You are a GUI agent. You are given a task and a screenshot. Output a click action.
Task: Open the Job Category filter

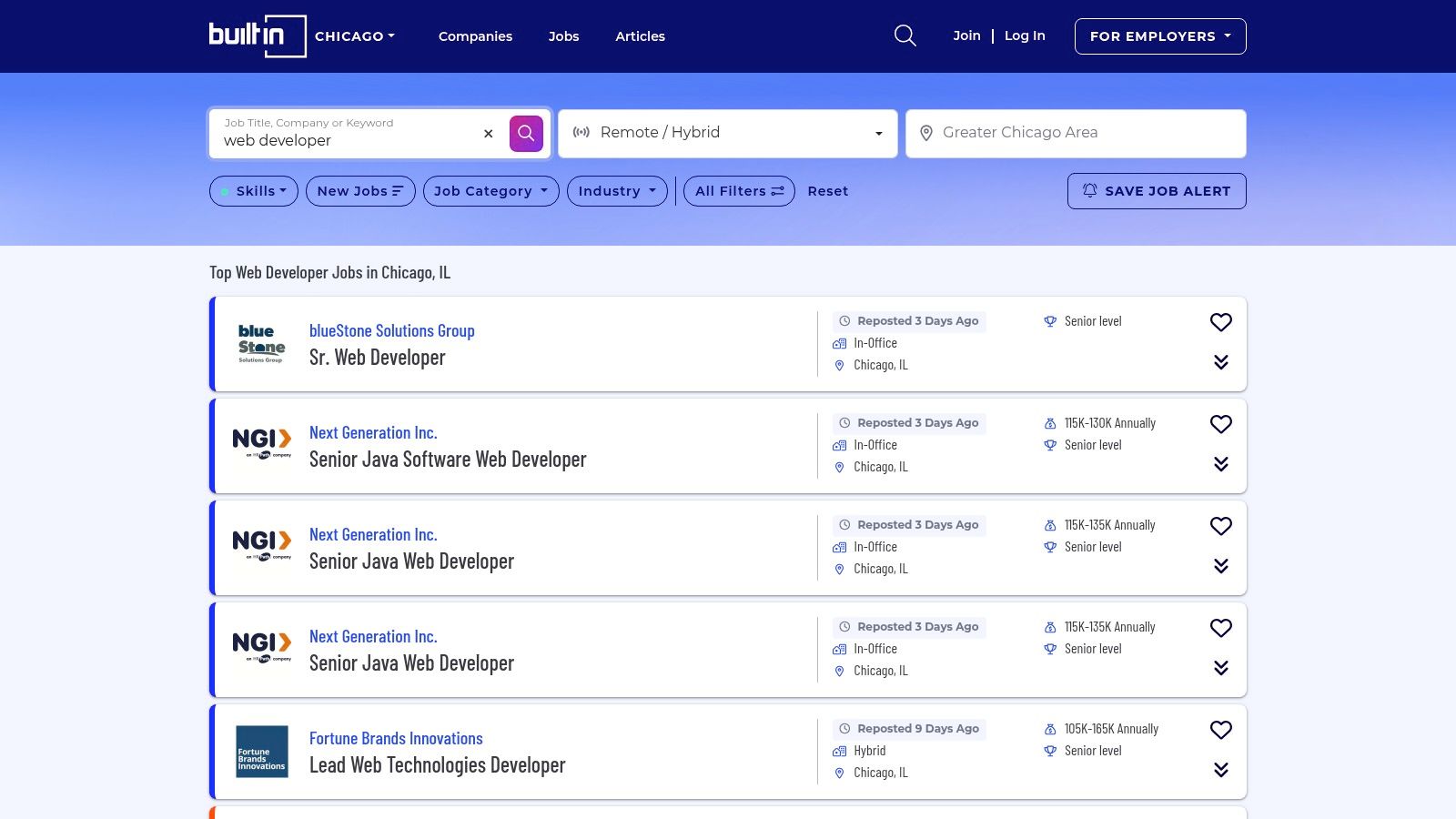point(491,191)
